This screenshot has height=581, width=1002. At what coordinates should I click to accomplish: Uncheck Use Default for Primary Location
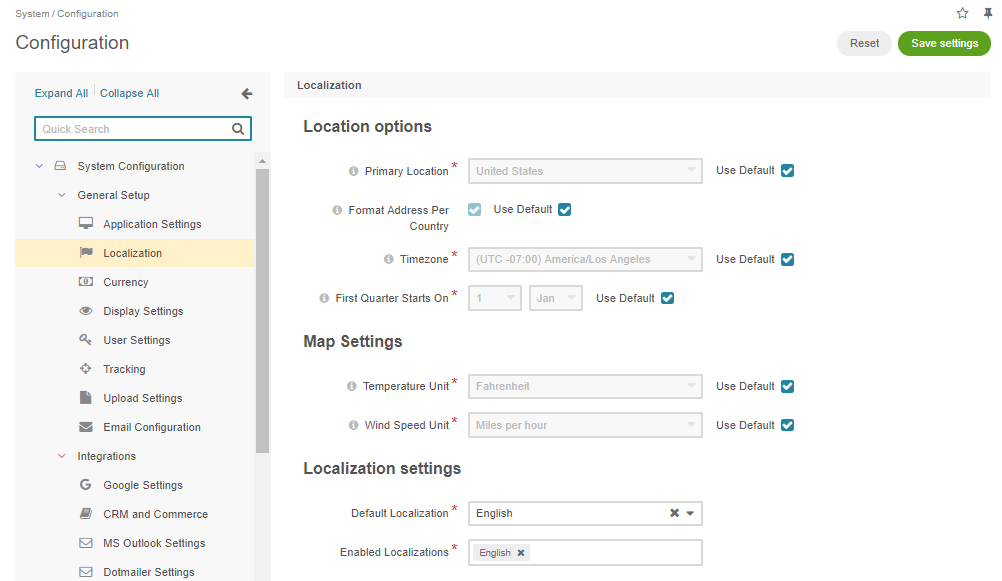pyautogui.click(x=787, y=171)
